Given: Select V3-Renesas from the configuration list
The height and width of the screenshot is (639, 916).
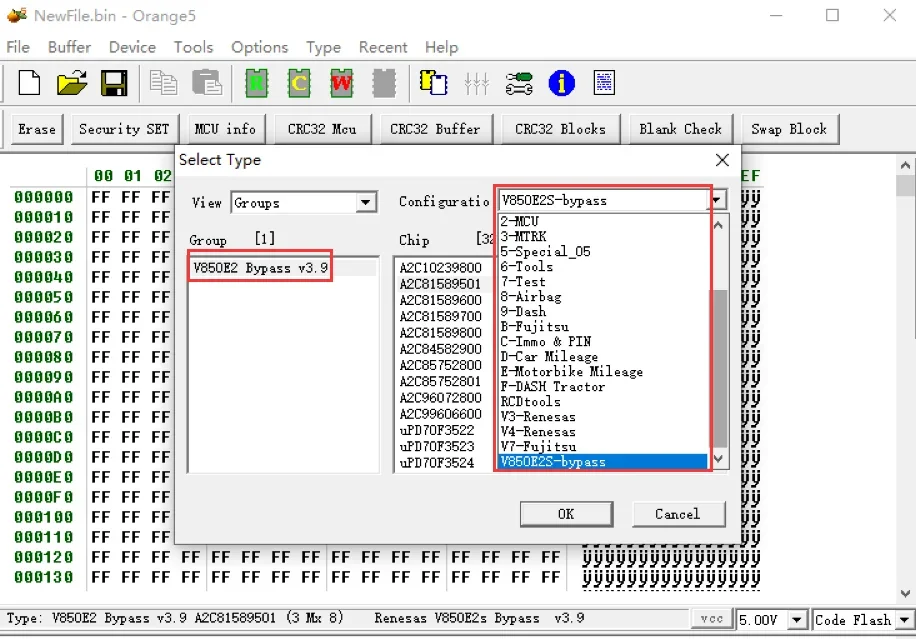Looking at the screenshot, I should [538, 417].
